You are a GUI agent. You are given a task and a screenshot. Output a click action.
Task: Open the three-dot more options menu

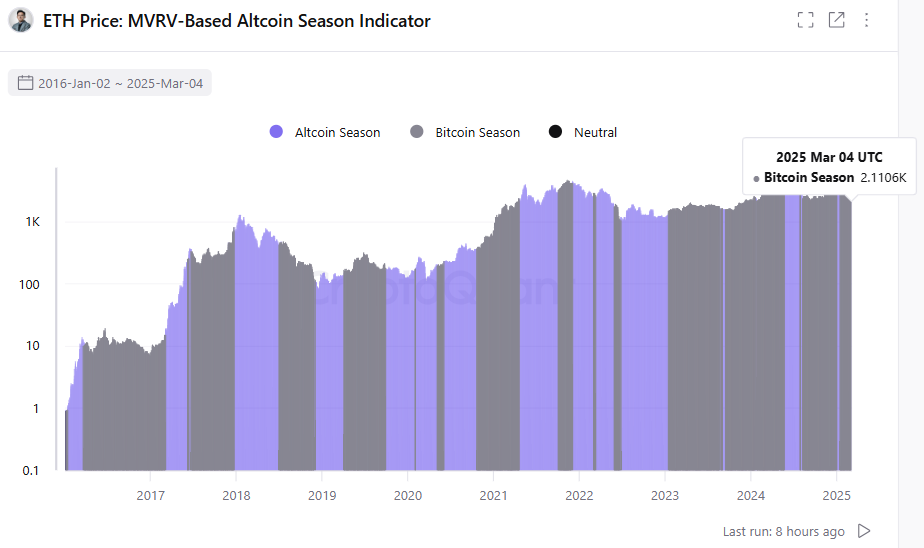tap(866, 20)
